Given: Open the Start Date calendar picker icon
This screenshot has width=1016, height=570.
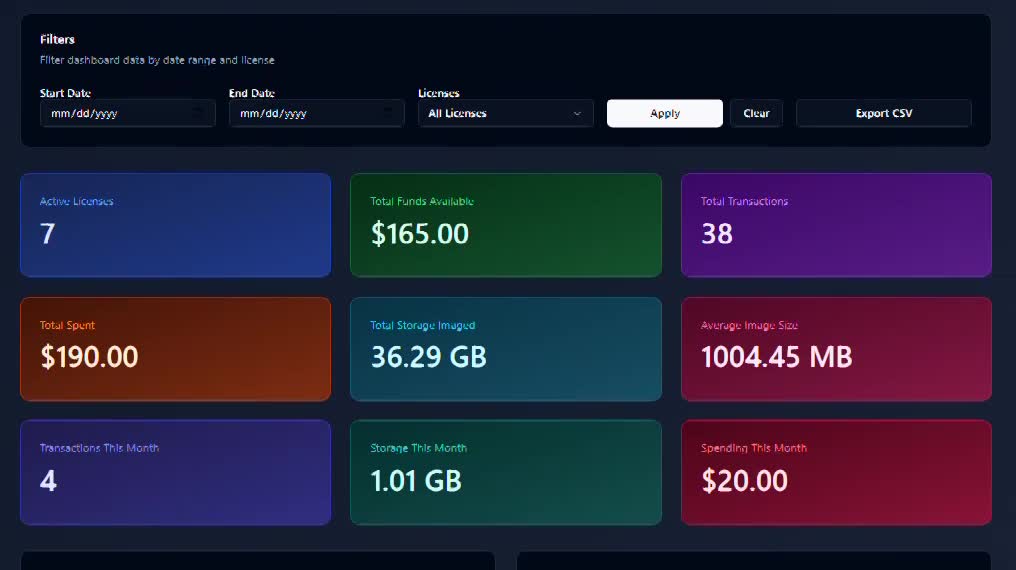Looking at the screenshot, I should [x=198, y=113].
